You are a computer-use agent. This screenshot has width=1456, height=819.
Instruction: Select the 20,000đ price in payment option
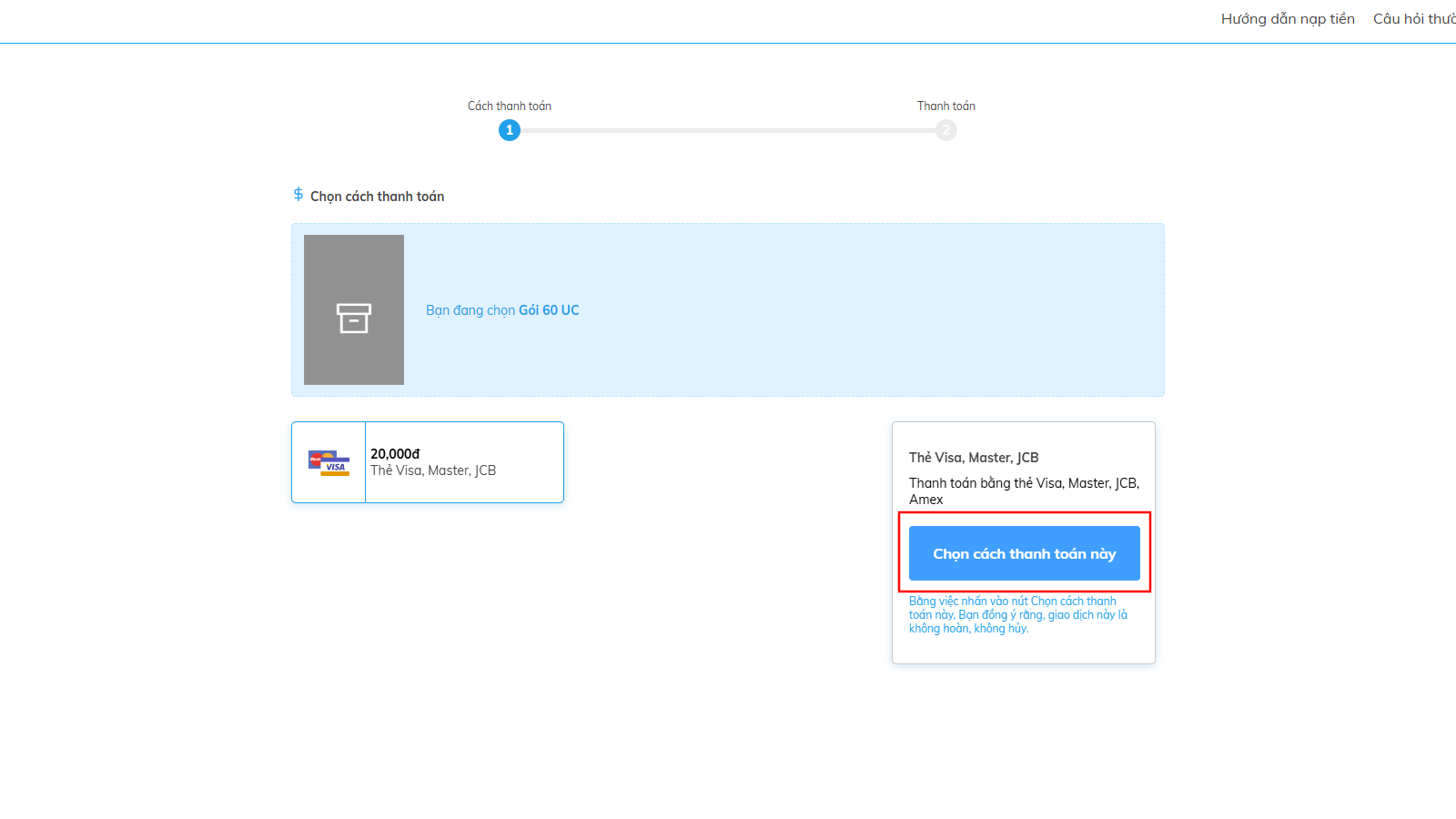click(395, 454)
